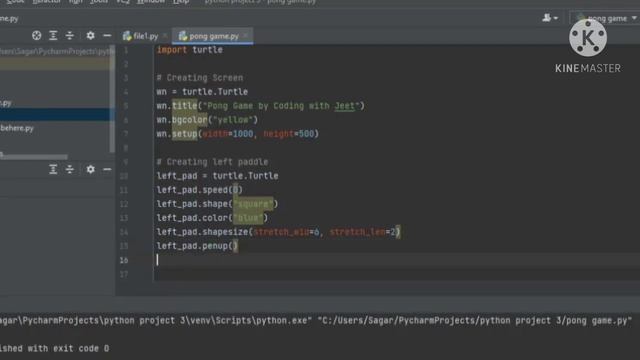Expand all in the top project toolbar
This screenshot has width=640, height=360.
[x=53, y=36]
